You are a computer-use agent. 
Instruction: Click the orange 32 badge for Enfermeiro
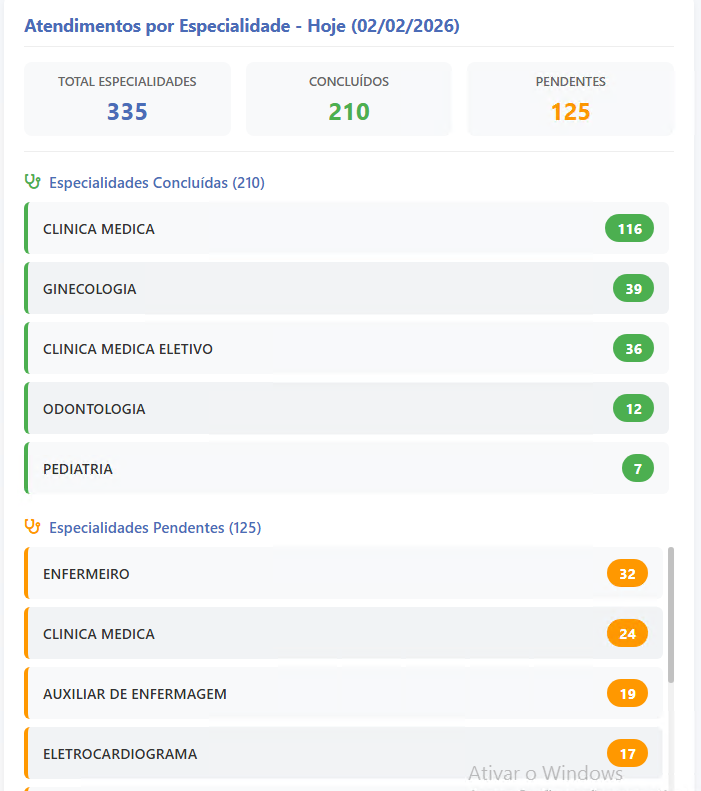coord(627,574)
